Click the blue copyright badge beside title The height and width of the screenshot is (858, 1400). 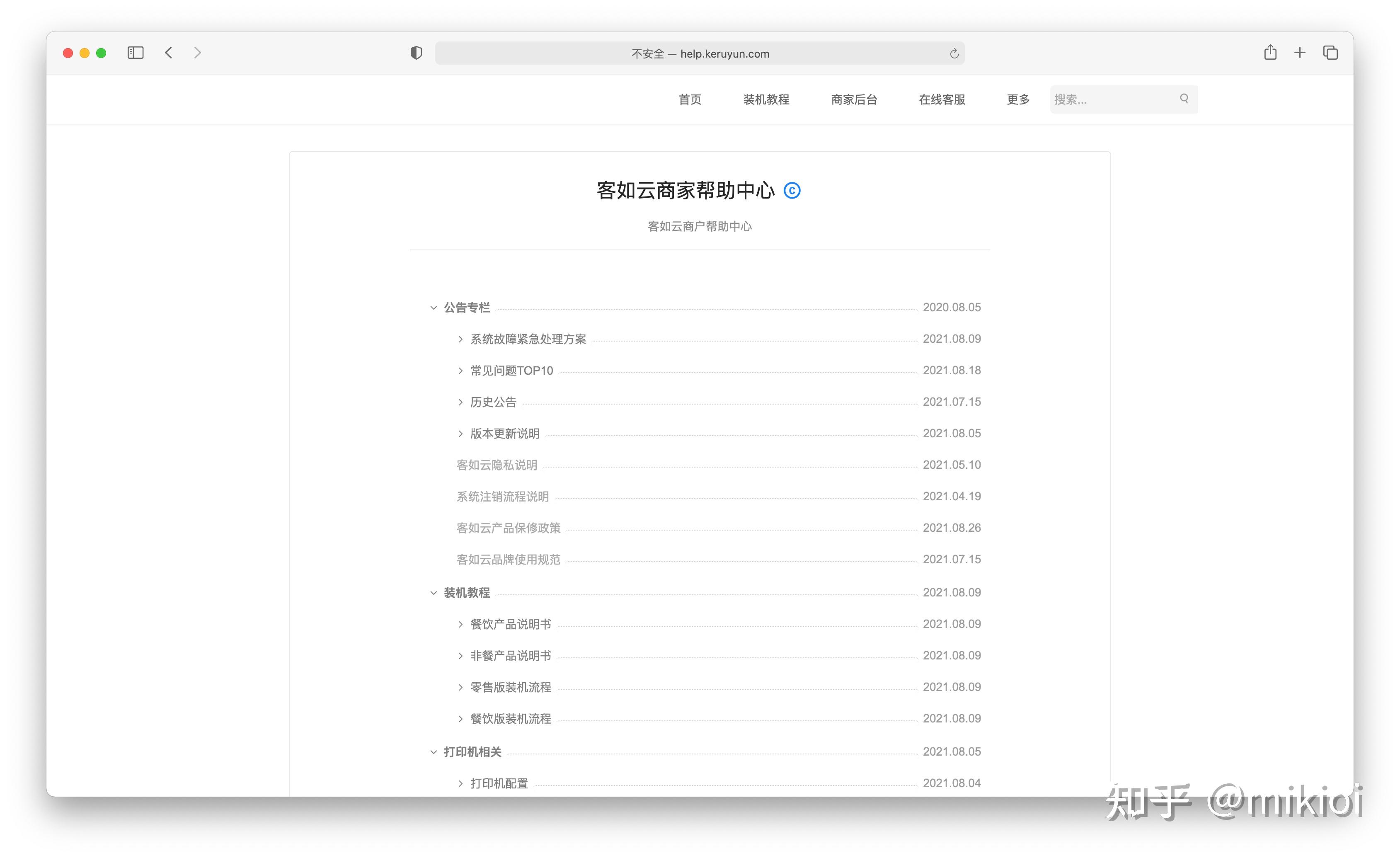[792, 190]
